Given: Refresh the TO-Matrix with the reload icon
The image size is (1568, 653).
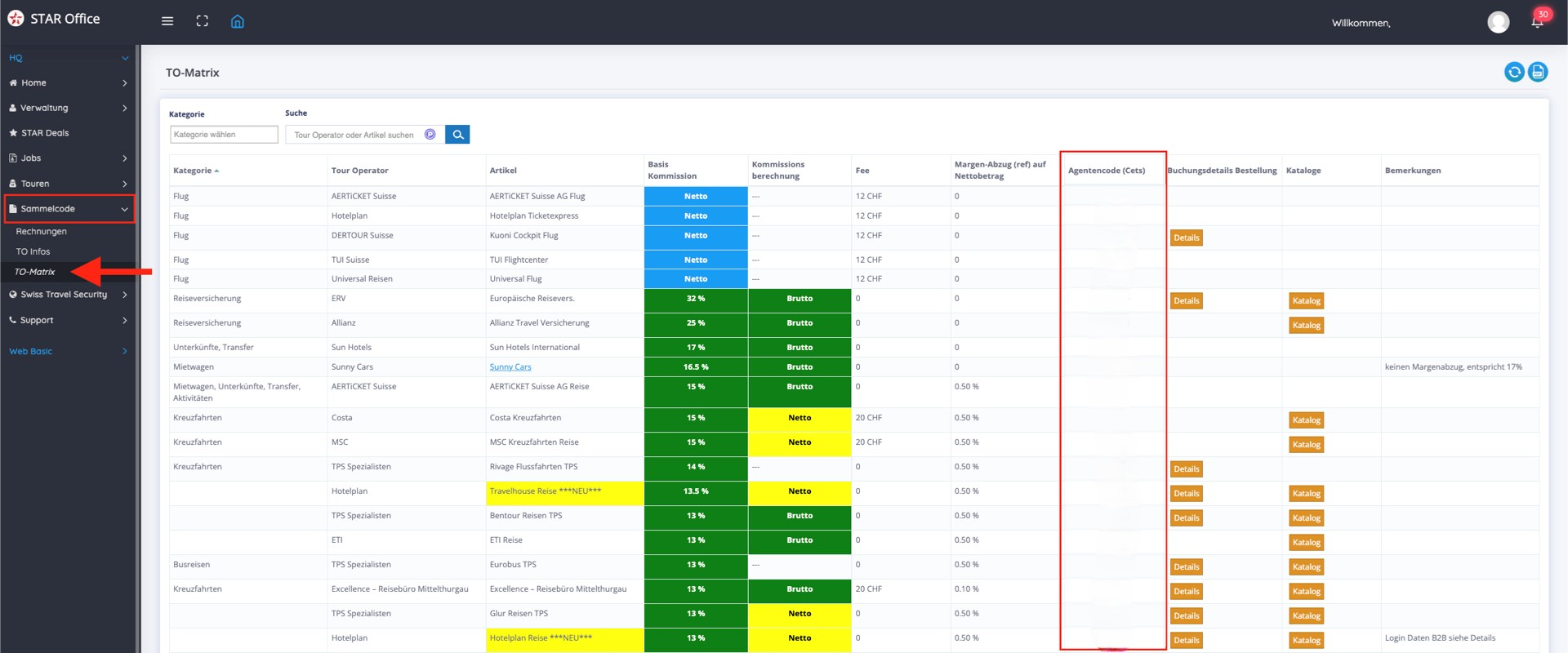Looking at the screenshot, I should [1514, 72].
